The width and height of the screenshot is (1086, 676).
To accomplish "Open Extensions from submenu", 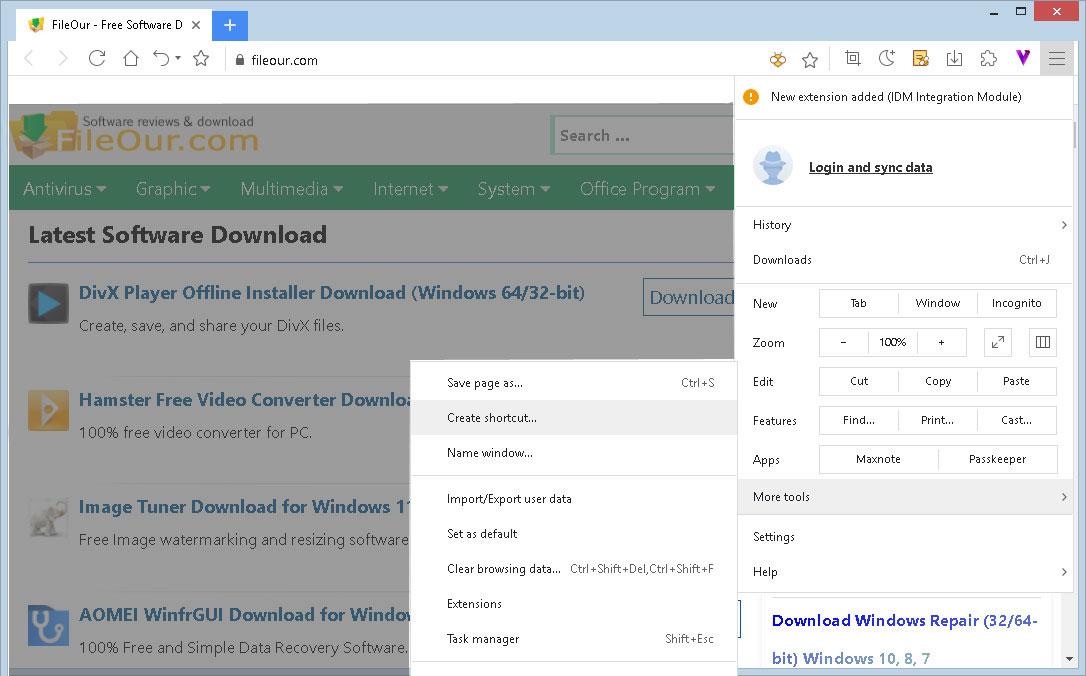I will tap(573, 604).
